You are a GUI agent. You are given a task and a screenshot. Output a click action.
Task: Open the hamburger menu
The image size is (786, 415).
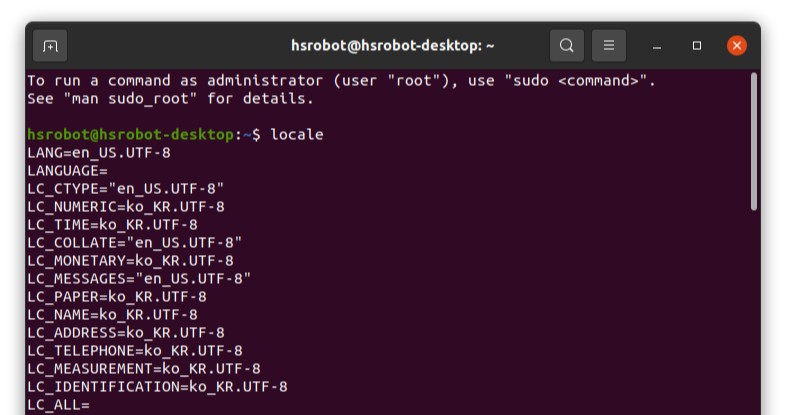pos(609,46)
